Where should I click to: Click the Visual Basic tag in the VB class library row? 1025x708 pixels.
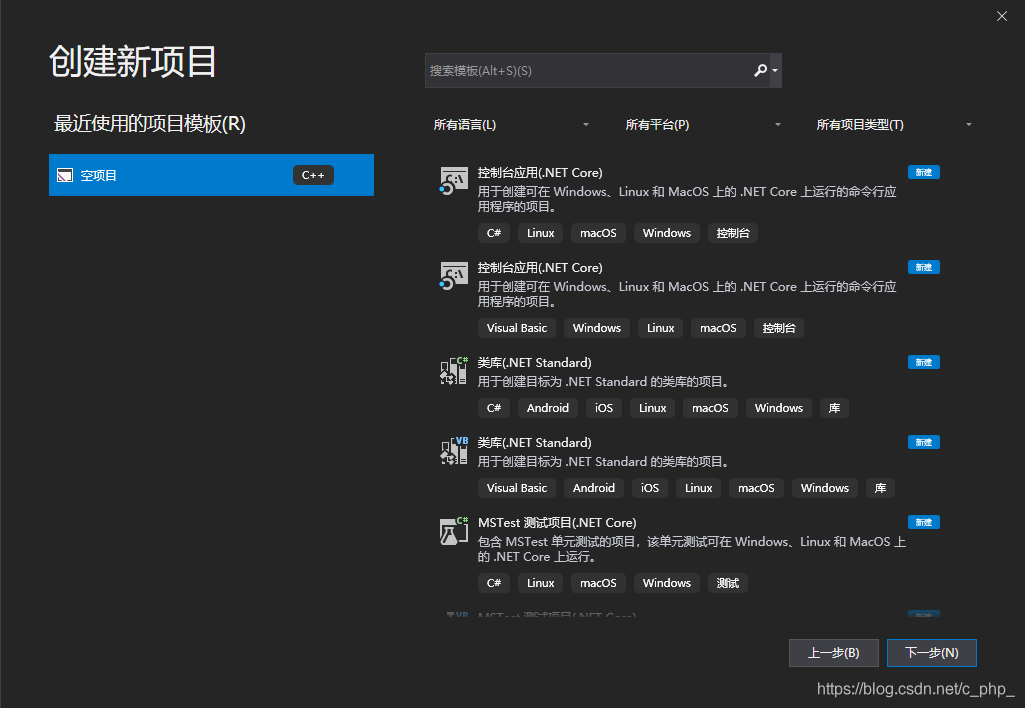(x=516, y=488)
